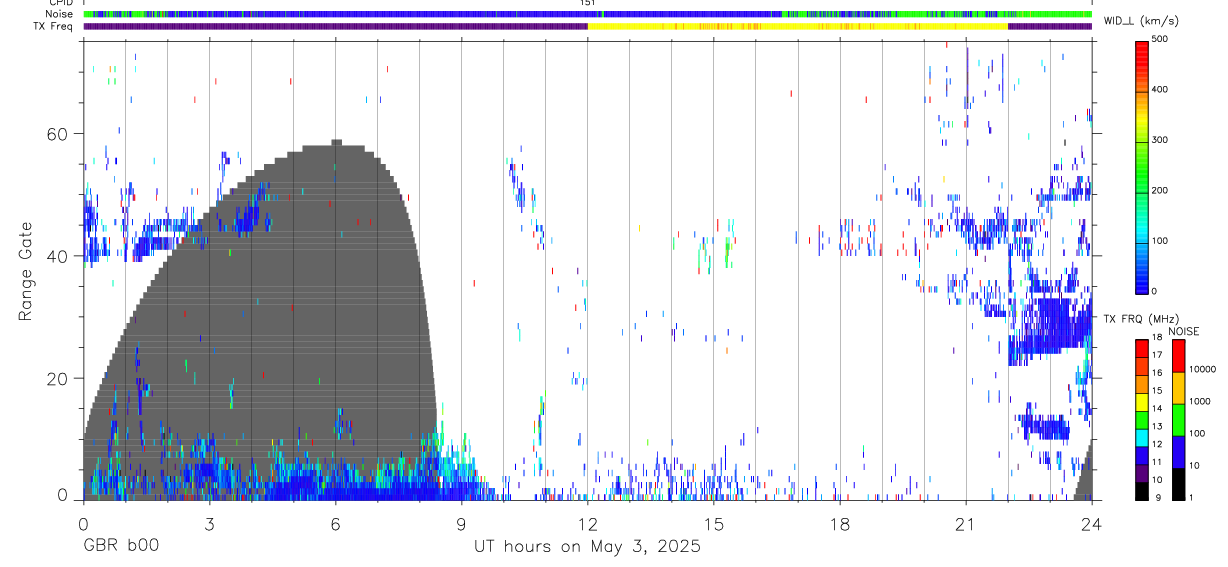This screenshot has width=1228, height=567.
Task: Click x-axis tick label '6'
Action: pos(335,523)
